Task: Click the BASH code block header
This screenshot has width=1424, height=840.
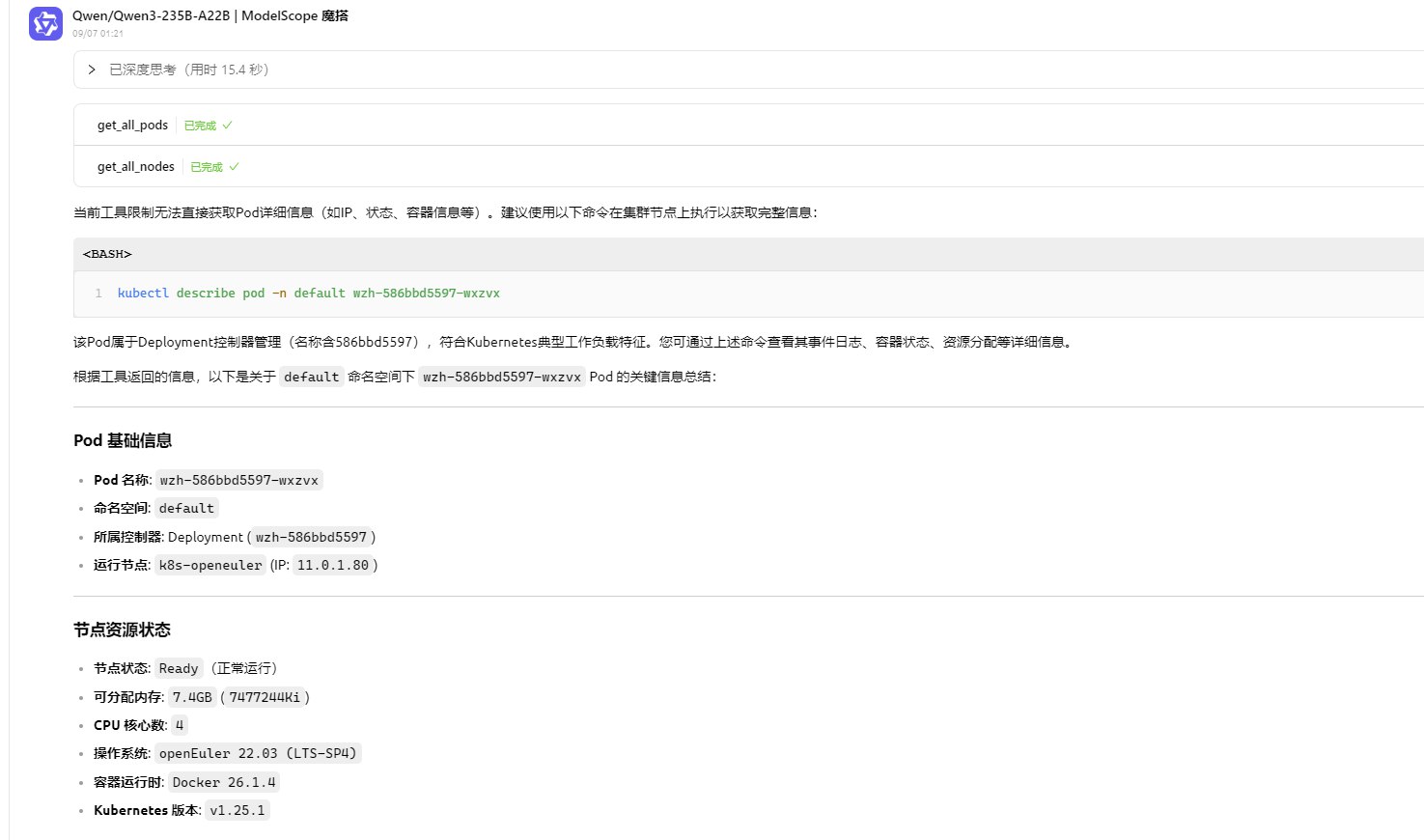Action: pos(107,254)
